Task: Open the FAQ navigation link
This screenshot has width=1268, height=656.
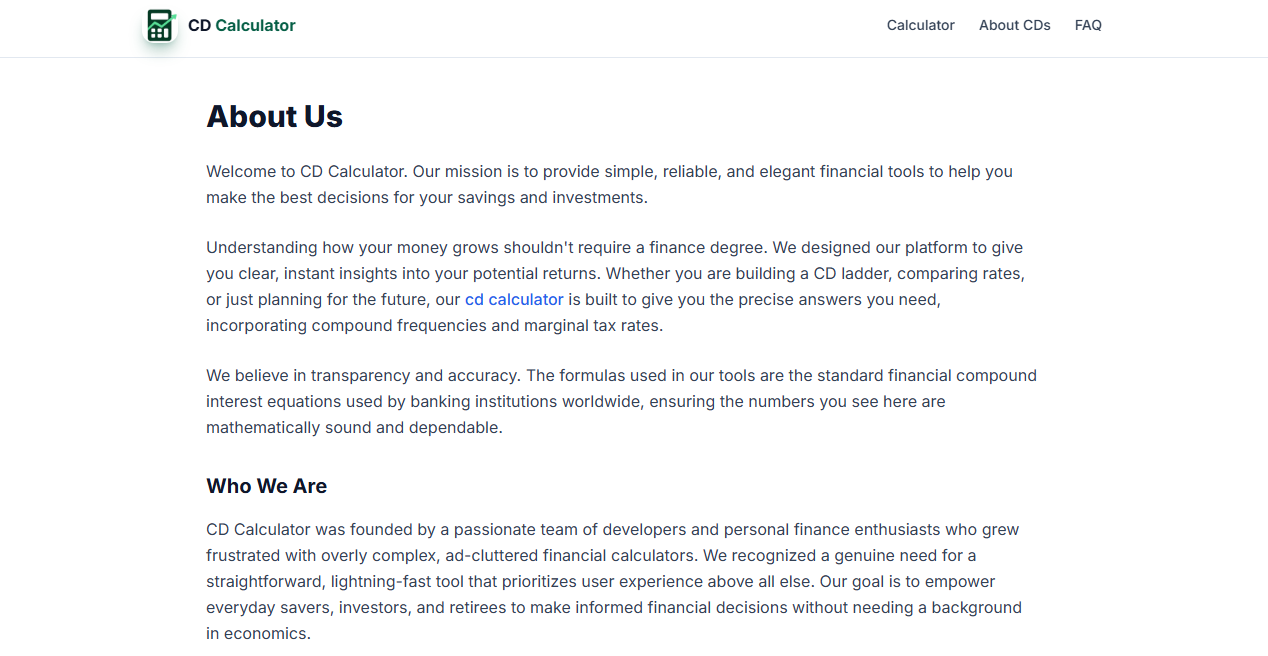Action: coord(1088,25)
